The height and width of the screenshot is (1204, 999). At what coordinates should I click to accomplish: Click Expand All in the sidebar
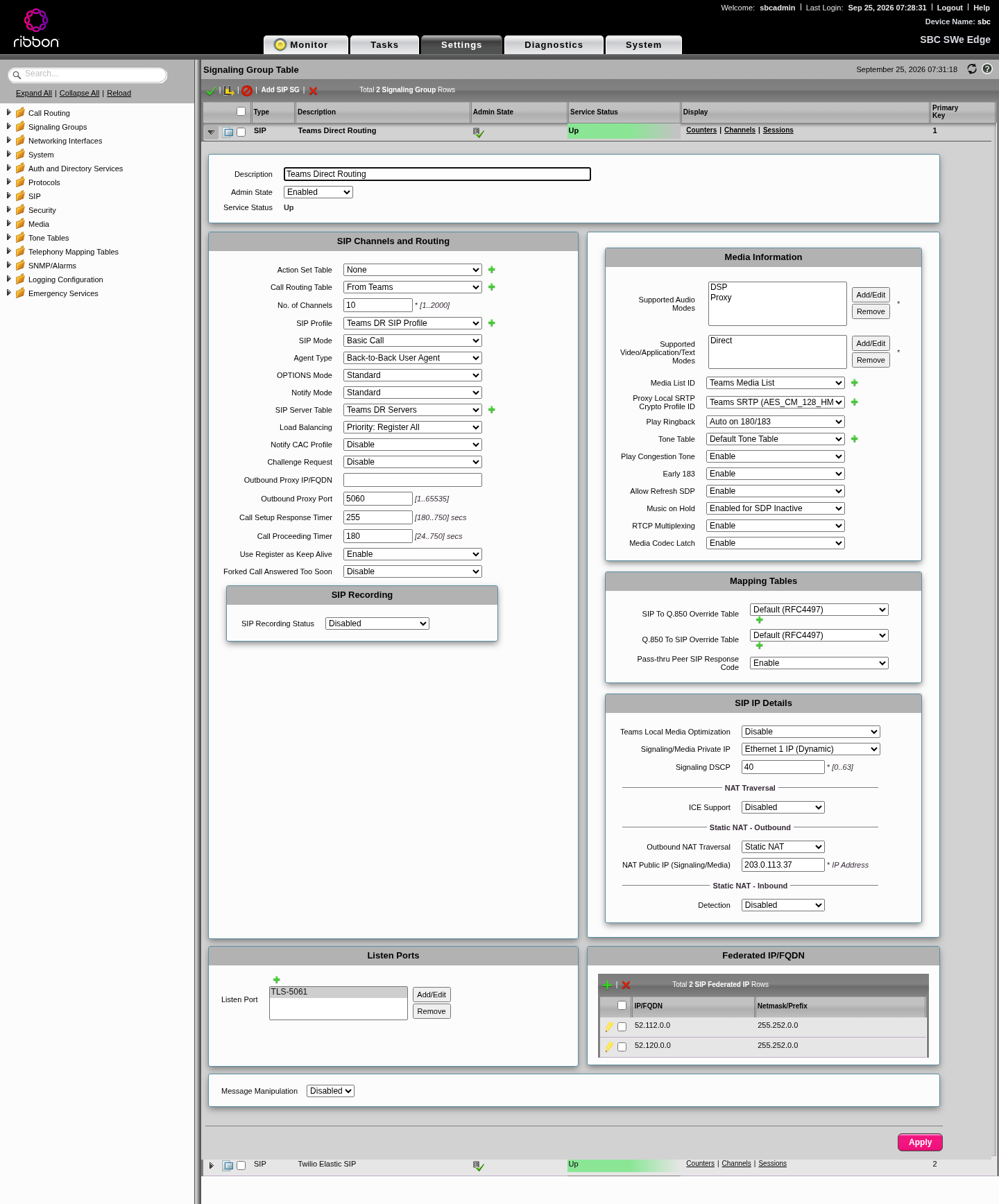click(34, 93)
